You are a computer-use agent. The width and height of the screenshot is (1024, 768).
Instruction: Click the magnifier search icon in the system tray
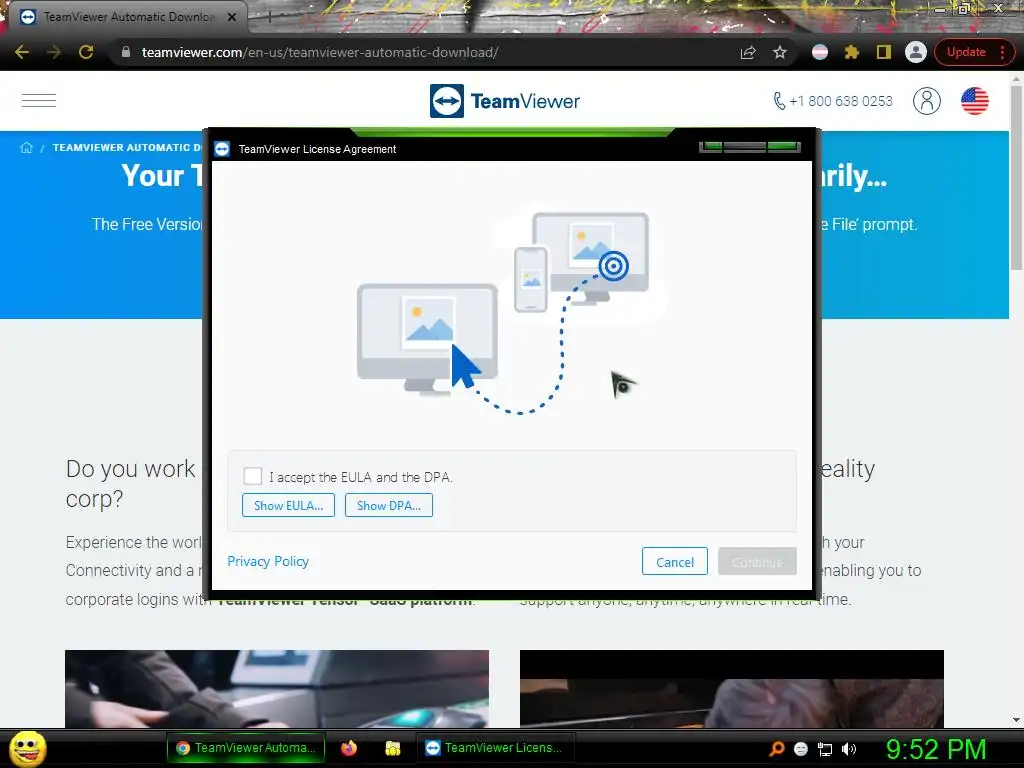(x=776, y=748)
